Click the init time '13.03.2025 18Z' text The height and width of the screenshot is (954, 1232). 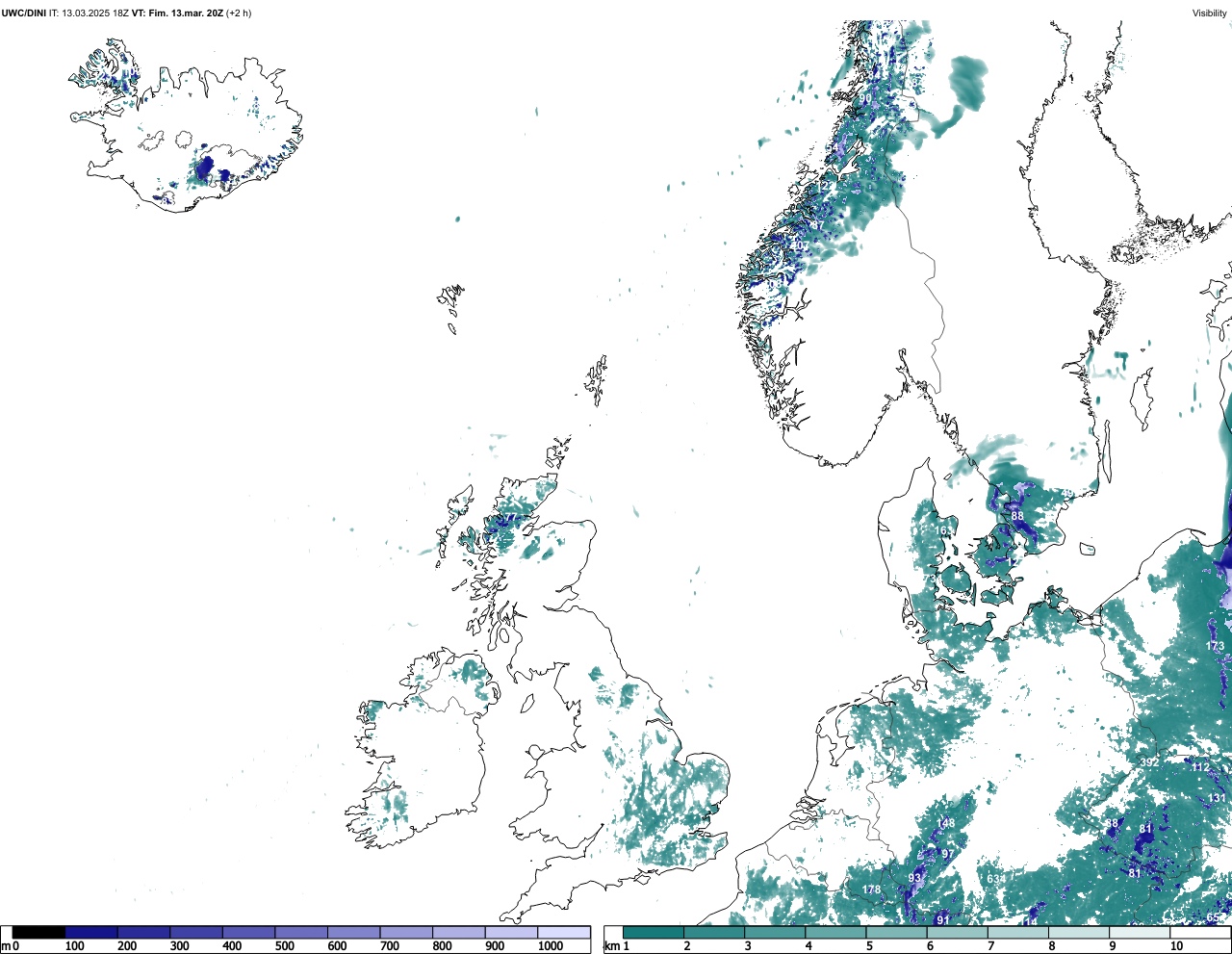[x=95, y=13]
